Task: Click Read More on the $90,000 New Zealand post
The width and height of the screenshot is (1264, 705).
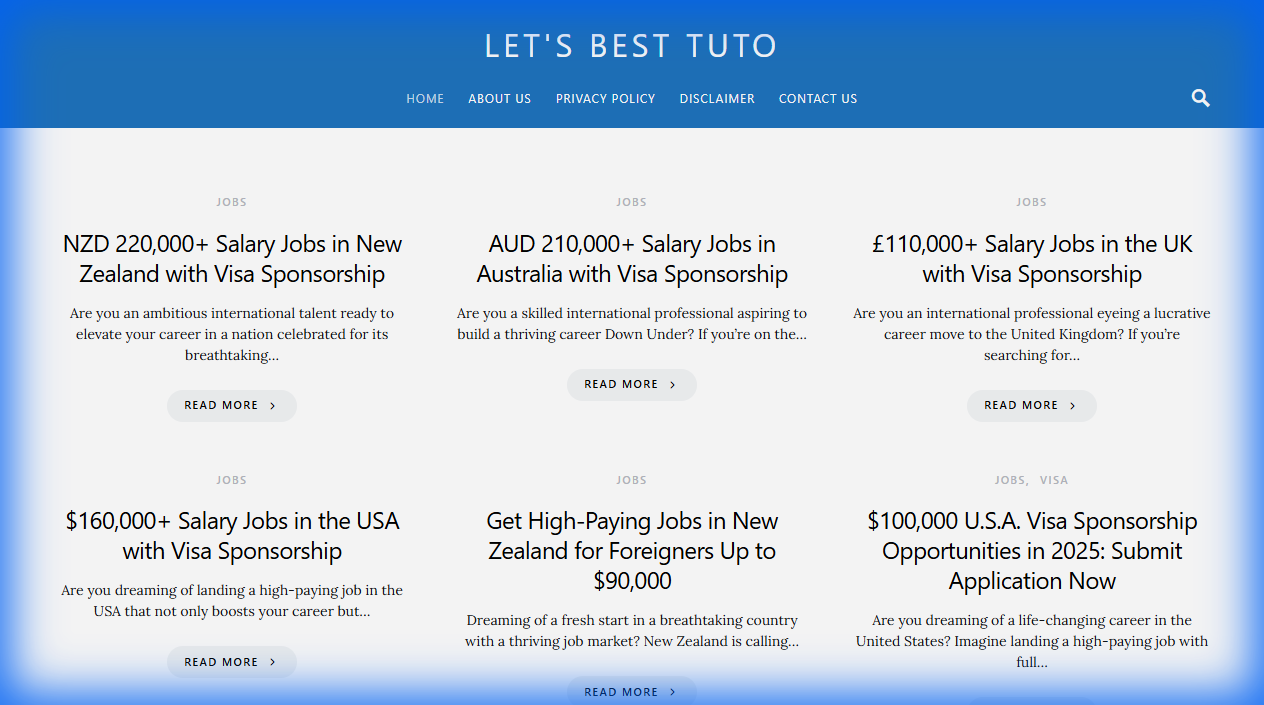Action: coord(631,691)
